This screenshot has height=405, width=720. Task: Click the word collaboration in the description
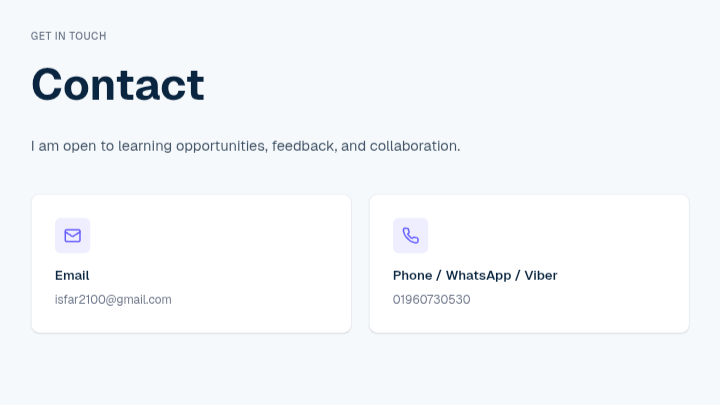pyautogui.click(x=415, y=146)
